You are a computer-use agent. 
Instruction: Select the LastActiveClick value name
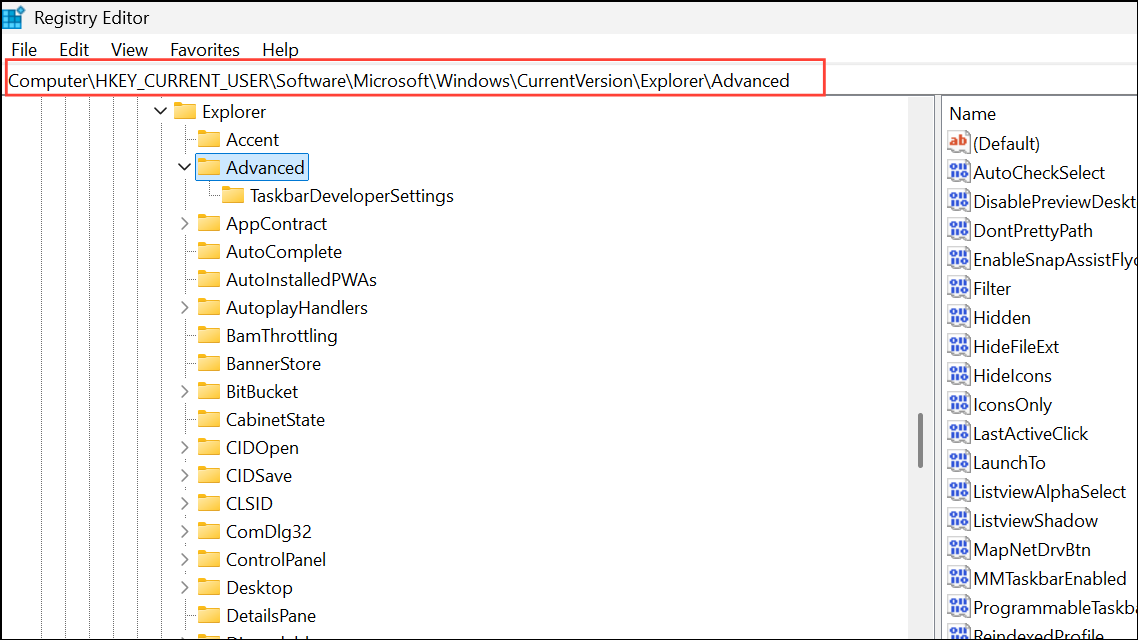1031,434
